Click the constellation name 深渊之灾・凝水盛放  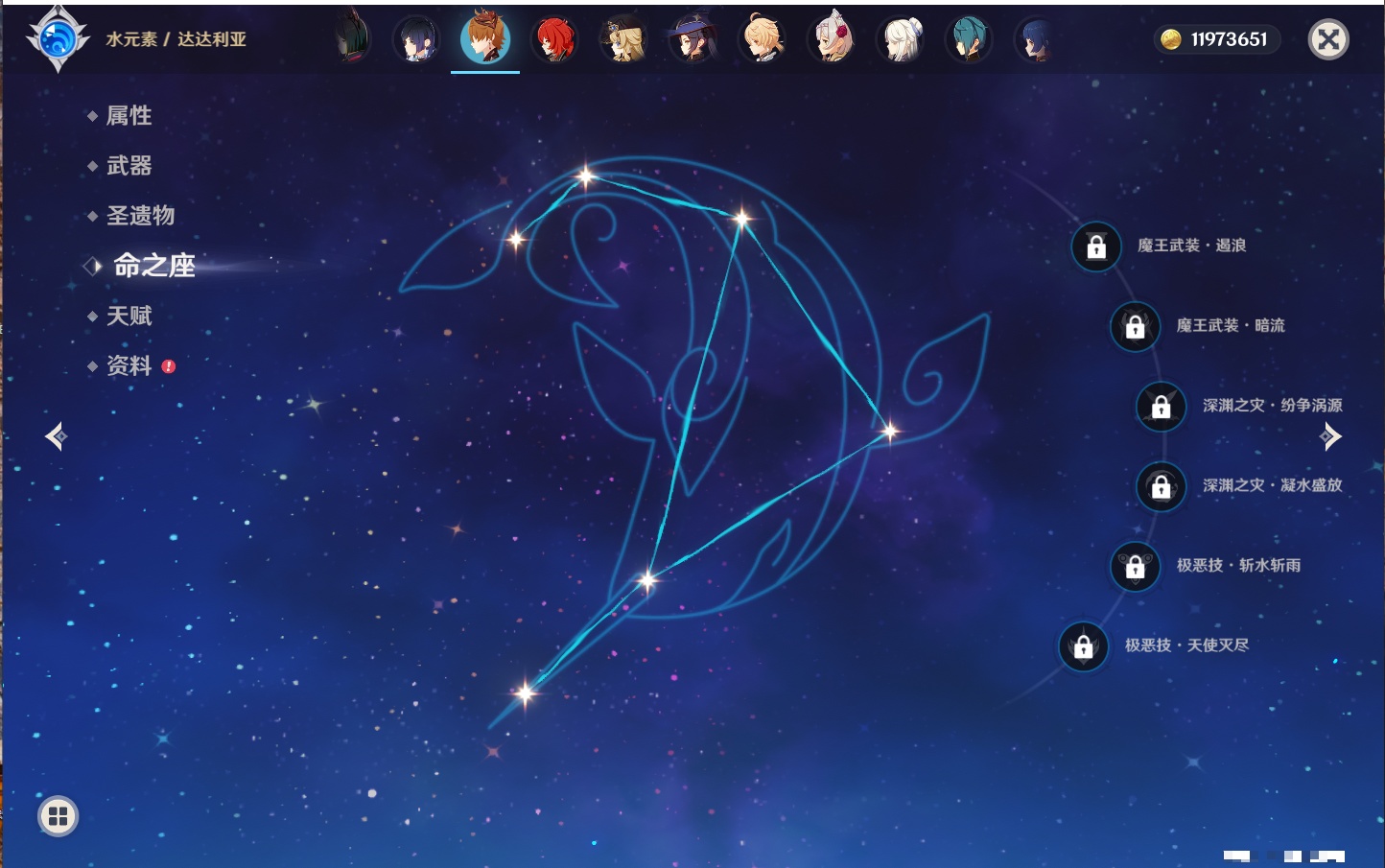point(1273,485)
